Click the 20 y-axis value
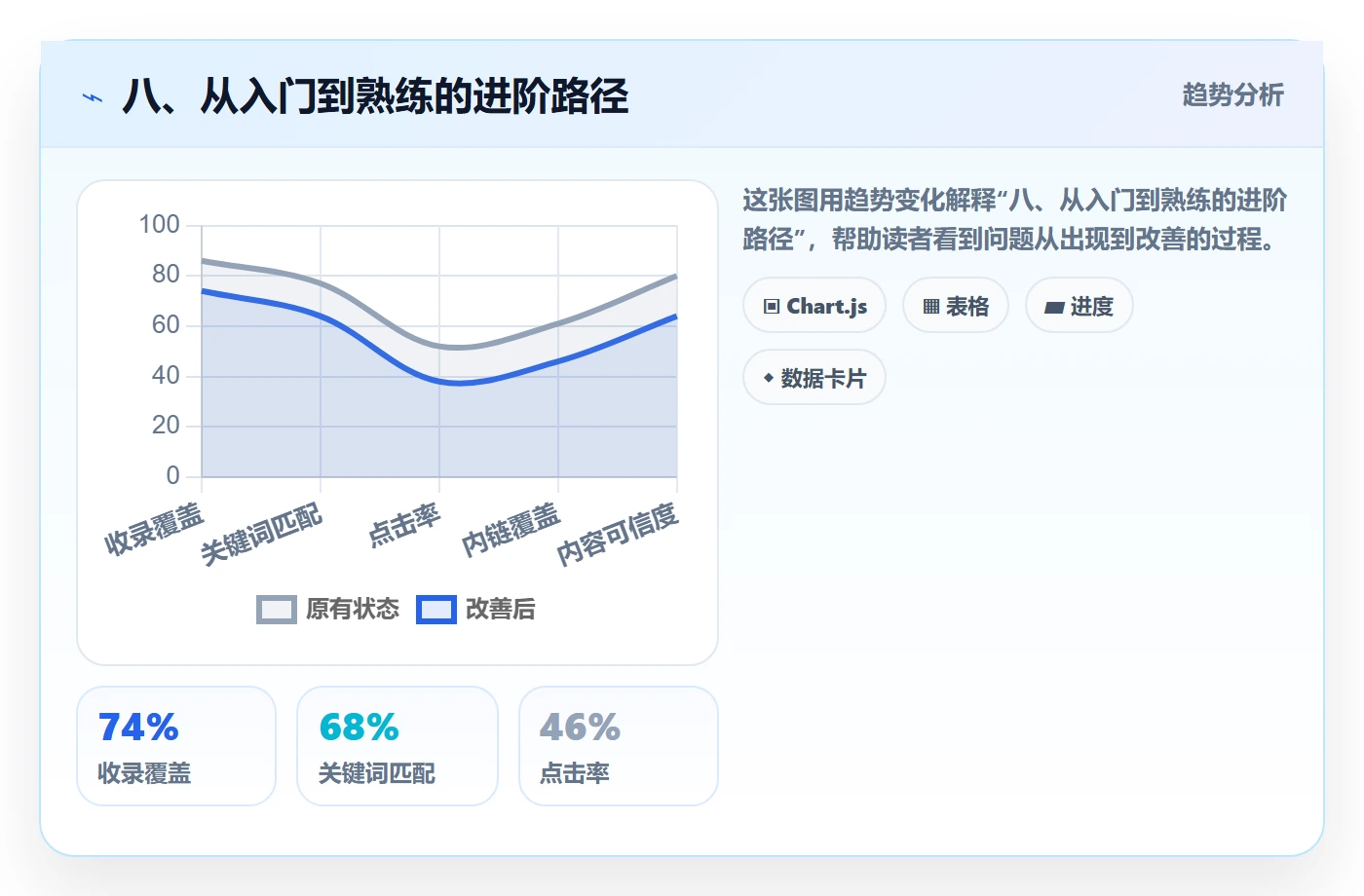 [166, 426]
